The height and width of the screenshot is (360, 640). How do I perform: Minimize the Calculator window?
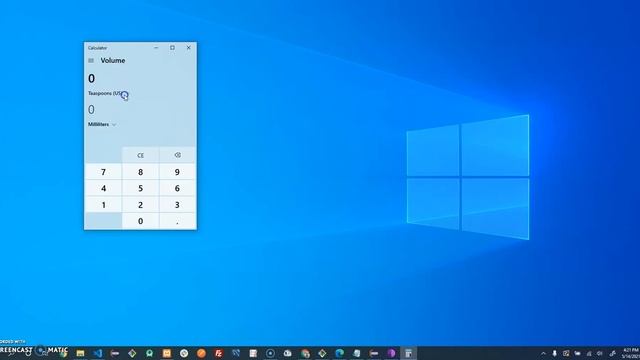[x=156, y=48]
